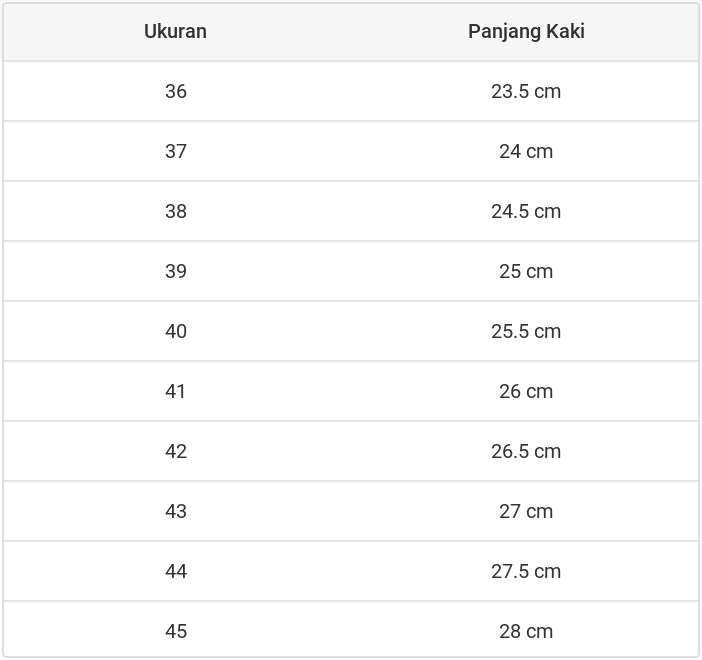702x660 pixels.
Task: Select size 36 cell
Action: [x=176, y=91]
